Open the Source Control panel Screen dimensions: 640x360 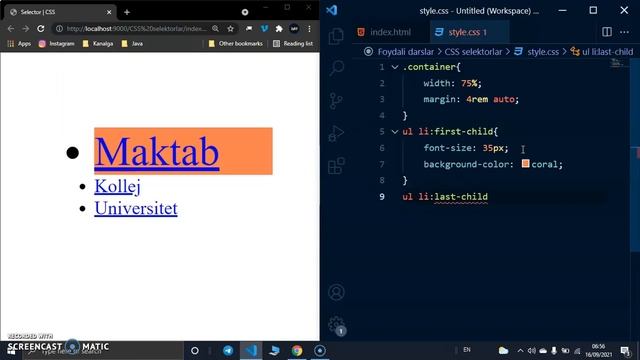(336, 100)
